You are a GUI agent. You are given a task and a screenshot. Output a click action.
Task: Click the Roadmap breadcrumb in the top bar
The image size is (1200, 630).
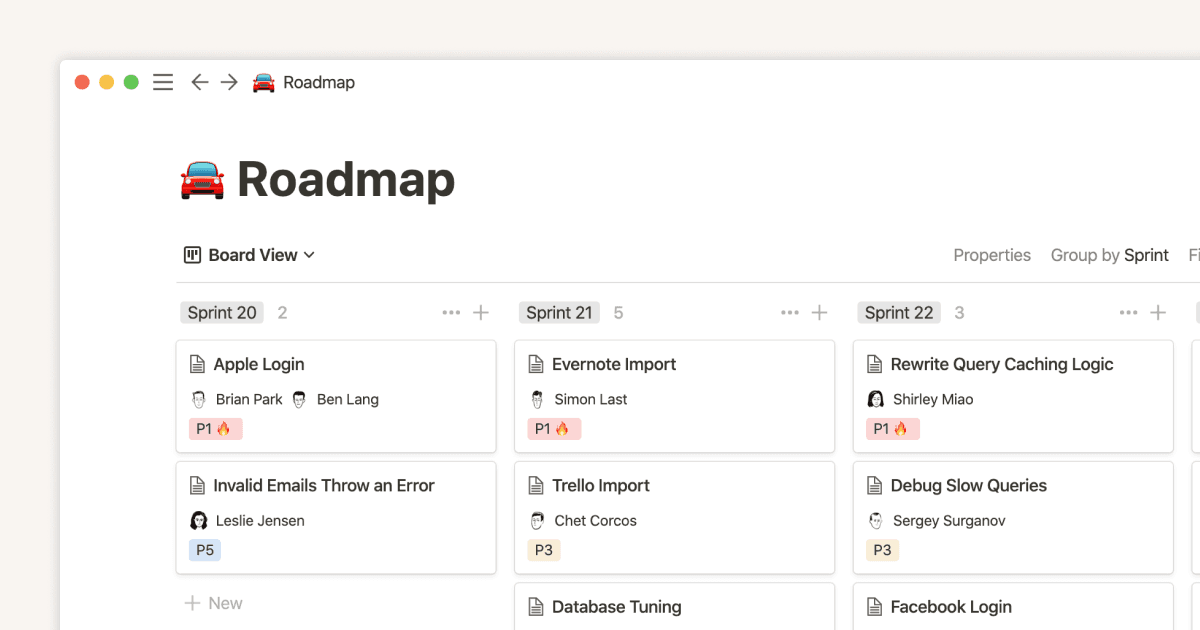pyautogui.click(x=317, y=82)
